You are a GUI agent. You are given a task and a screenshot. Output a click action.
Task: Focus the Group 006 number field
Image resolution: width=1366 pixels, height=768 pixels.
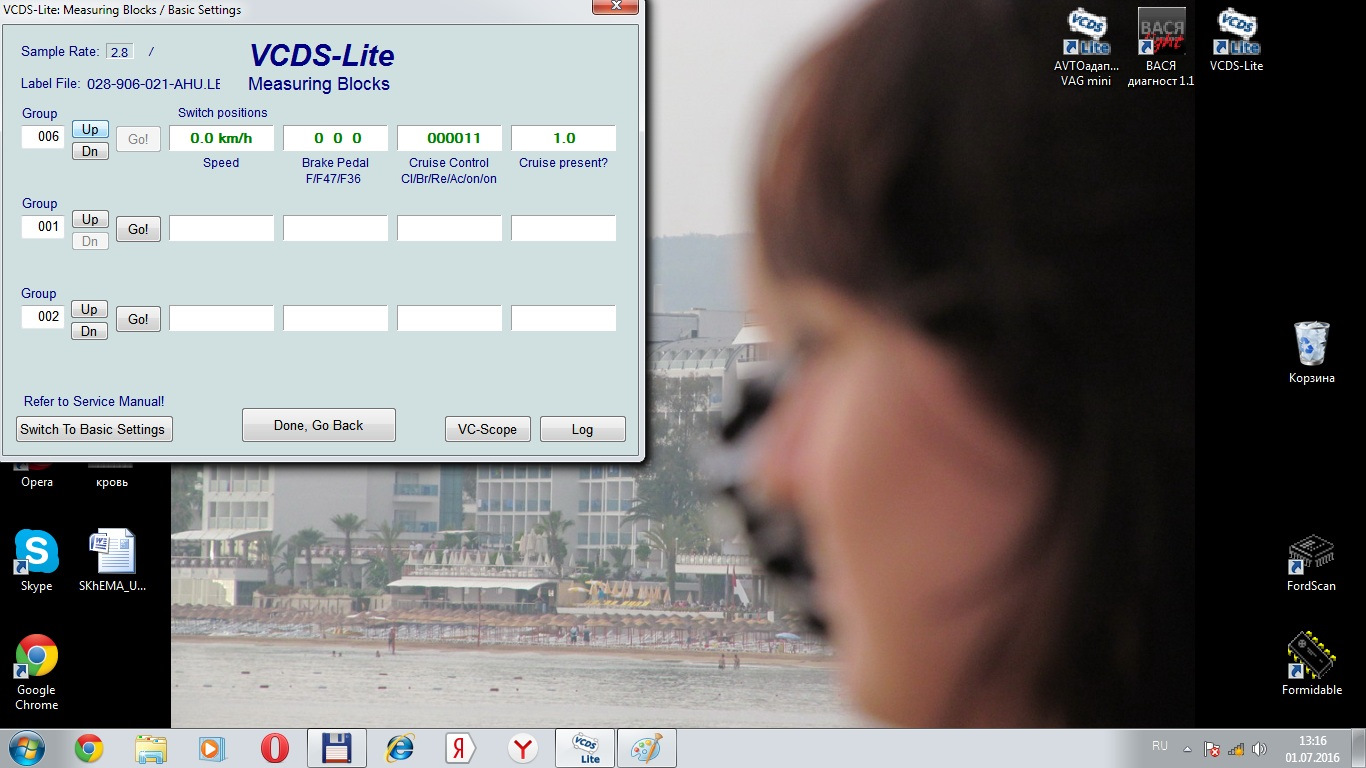pyautogui.click(x=43, y=137)
